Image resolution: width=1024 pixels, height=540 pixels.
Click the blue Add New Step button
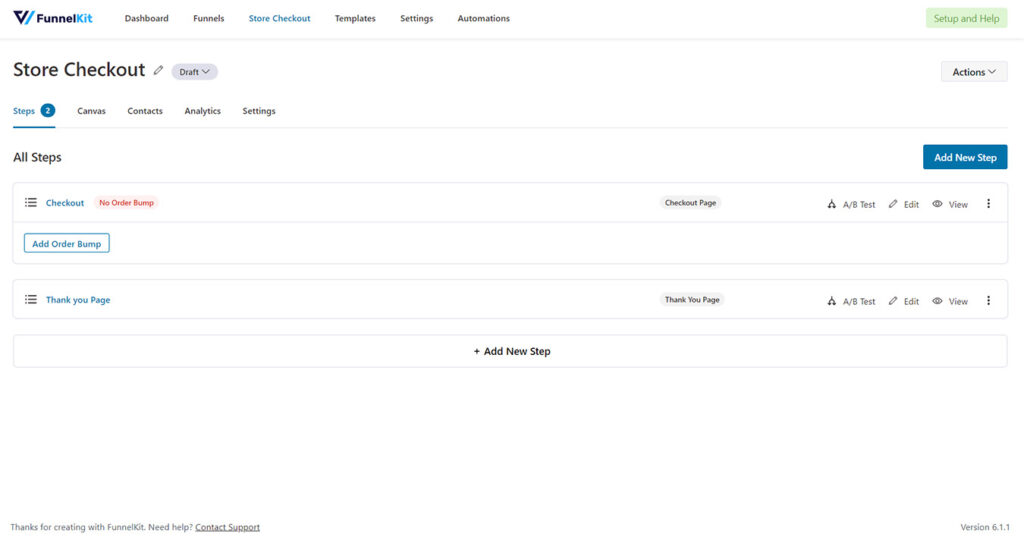[x=965, y=157]
